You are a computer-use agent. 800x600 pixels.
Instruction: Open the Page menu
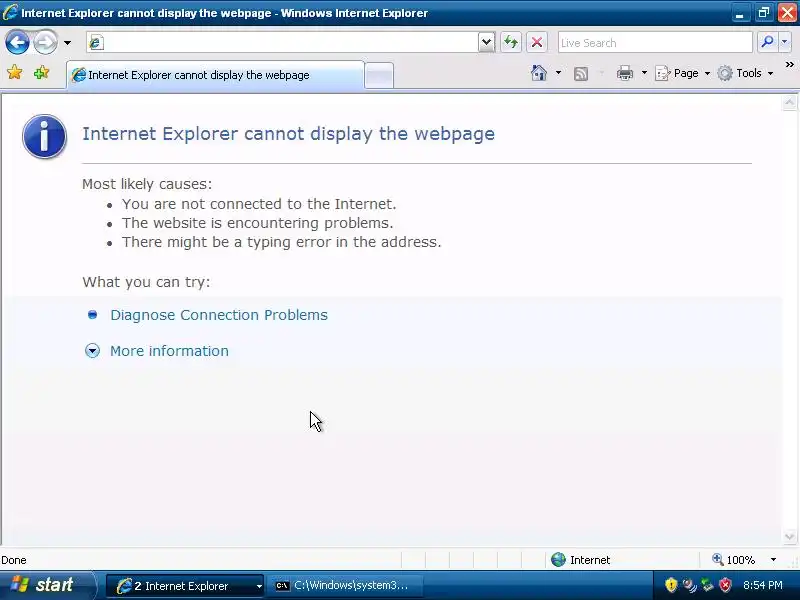[x=682, y=73]
